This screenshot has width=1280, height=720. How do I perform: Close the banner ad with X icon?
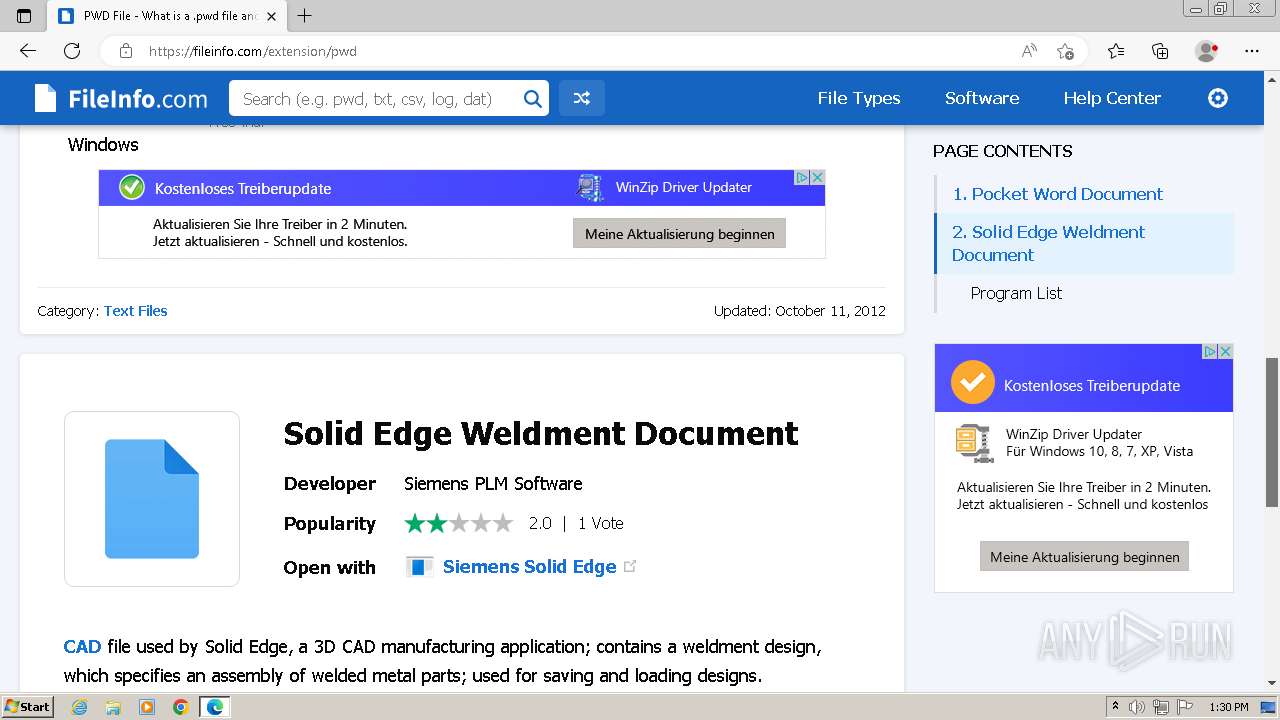817,177
